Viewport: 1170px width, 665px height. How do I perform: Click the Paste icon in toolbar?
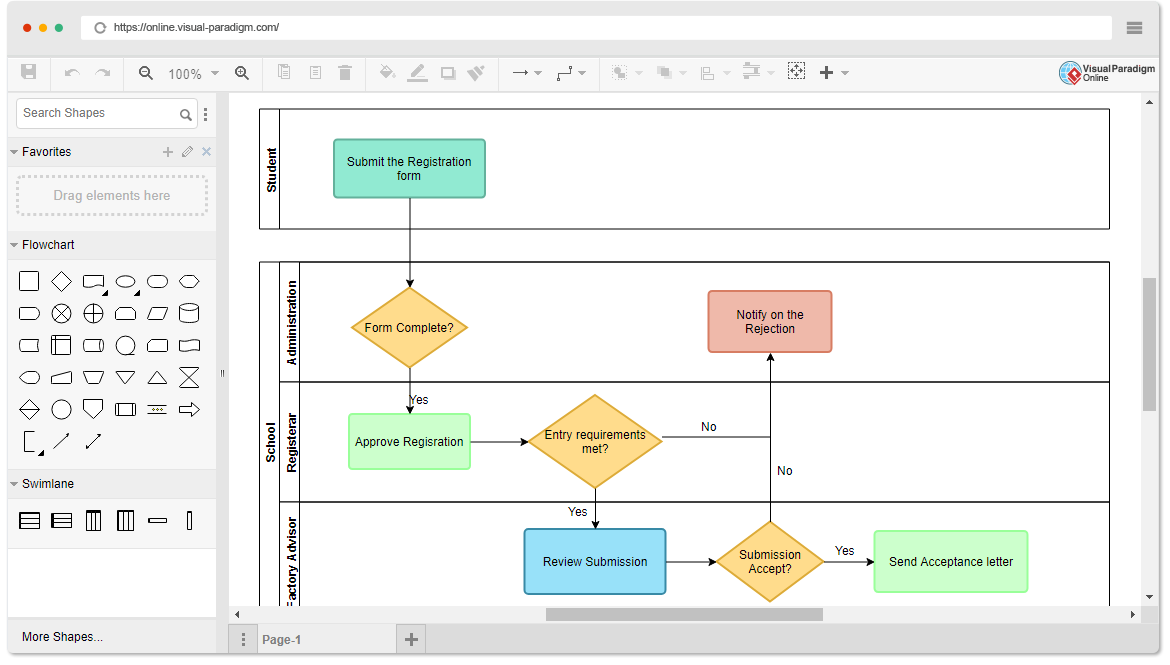pyautogui.click(x=316, y=72)
